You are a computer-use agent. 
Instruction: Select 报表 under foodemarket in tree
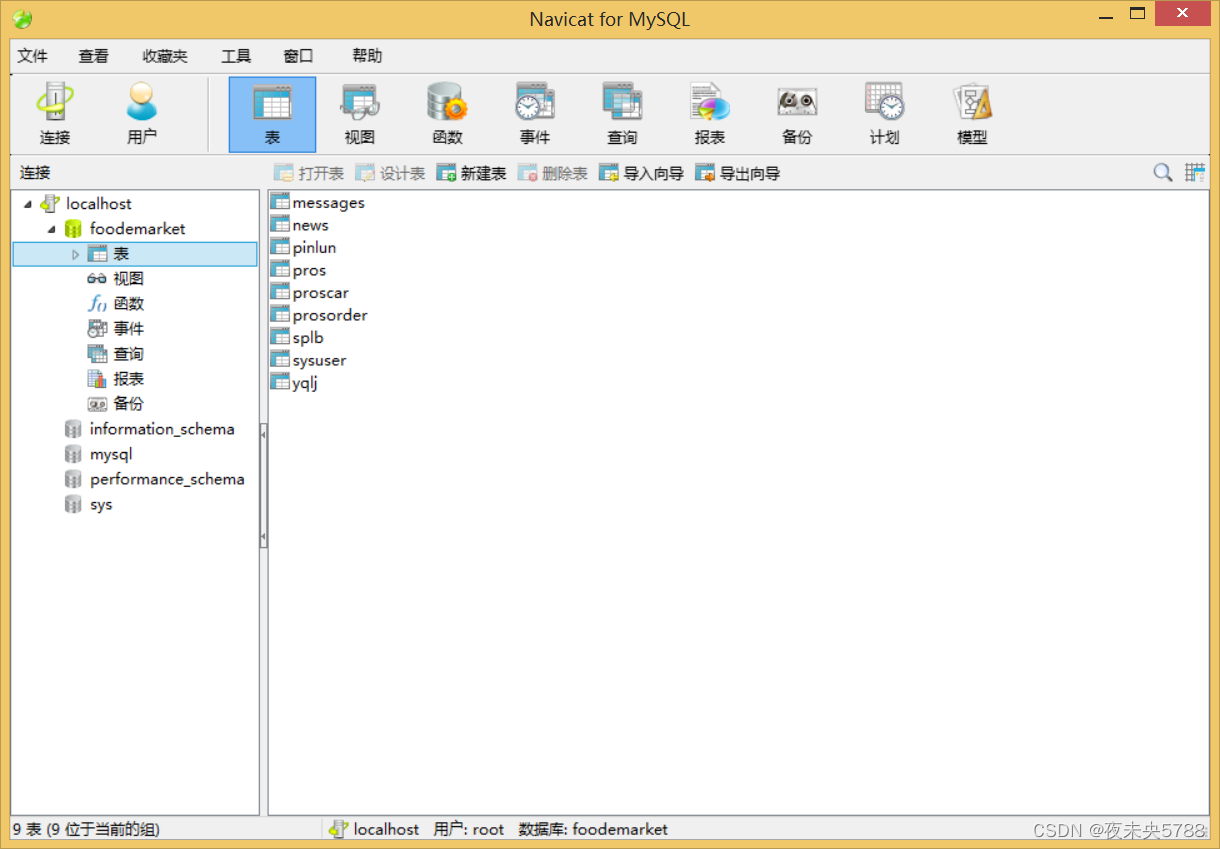128,379
